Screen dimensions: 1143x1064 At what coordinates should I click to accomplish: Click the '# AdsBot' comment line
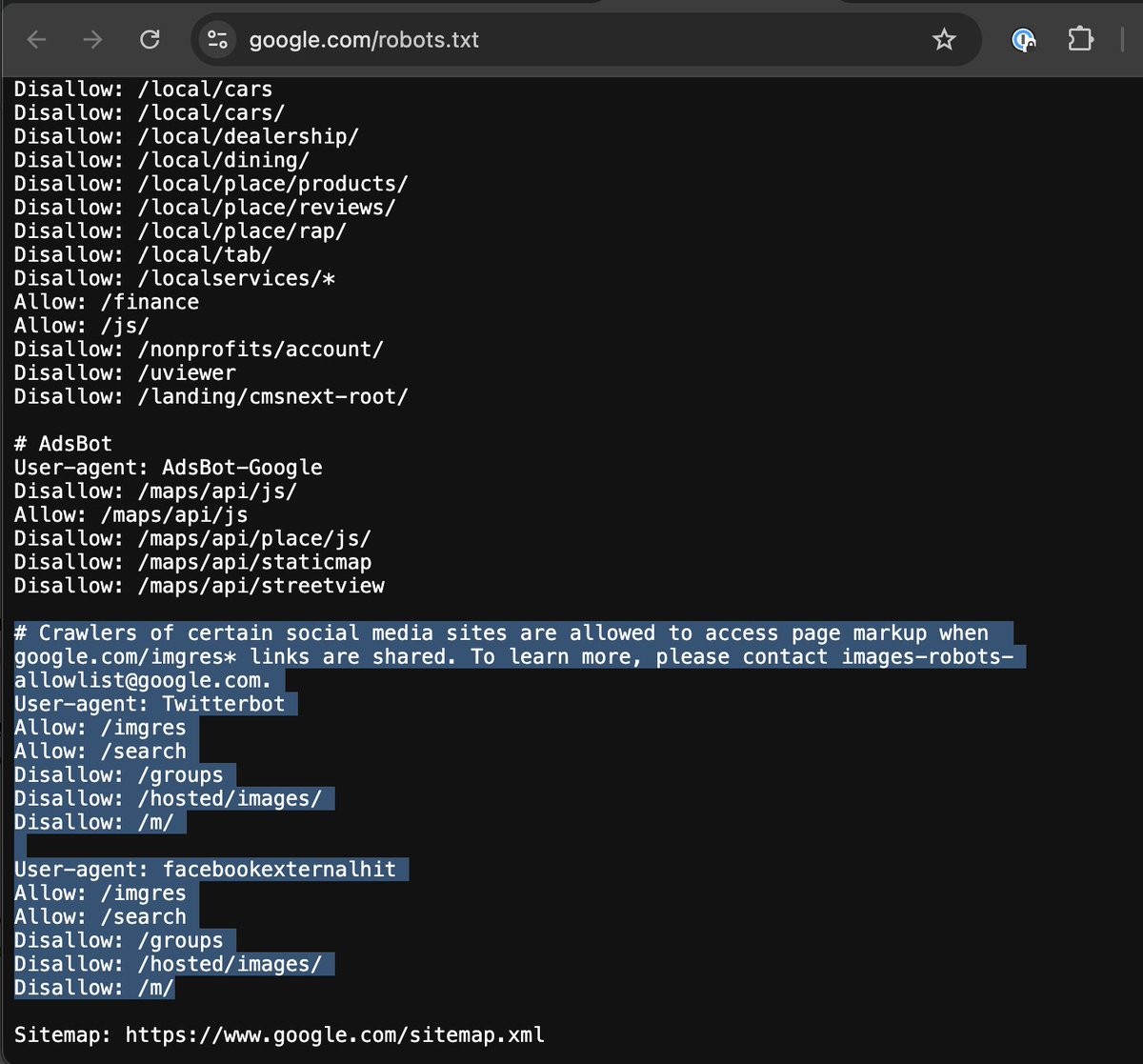(63, 444)
